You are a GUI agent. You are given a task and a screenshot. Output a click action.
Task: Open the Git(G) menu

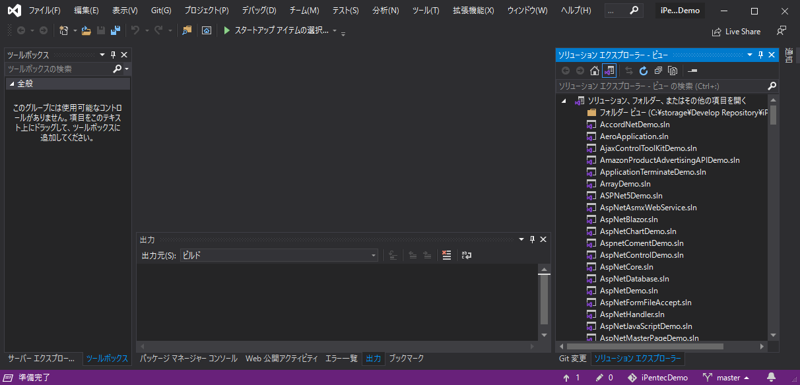[x=161, y=11]
